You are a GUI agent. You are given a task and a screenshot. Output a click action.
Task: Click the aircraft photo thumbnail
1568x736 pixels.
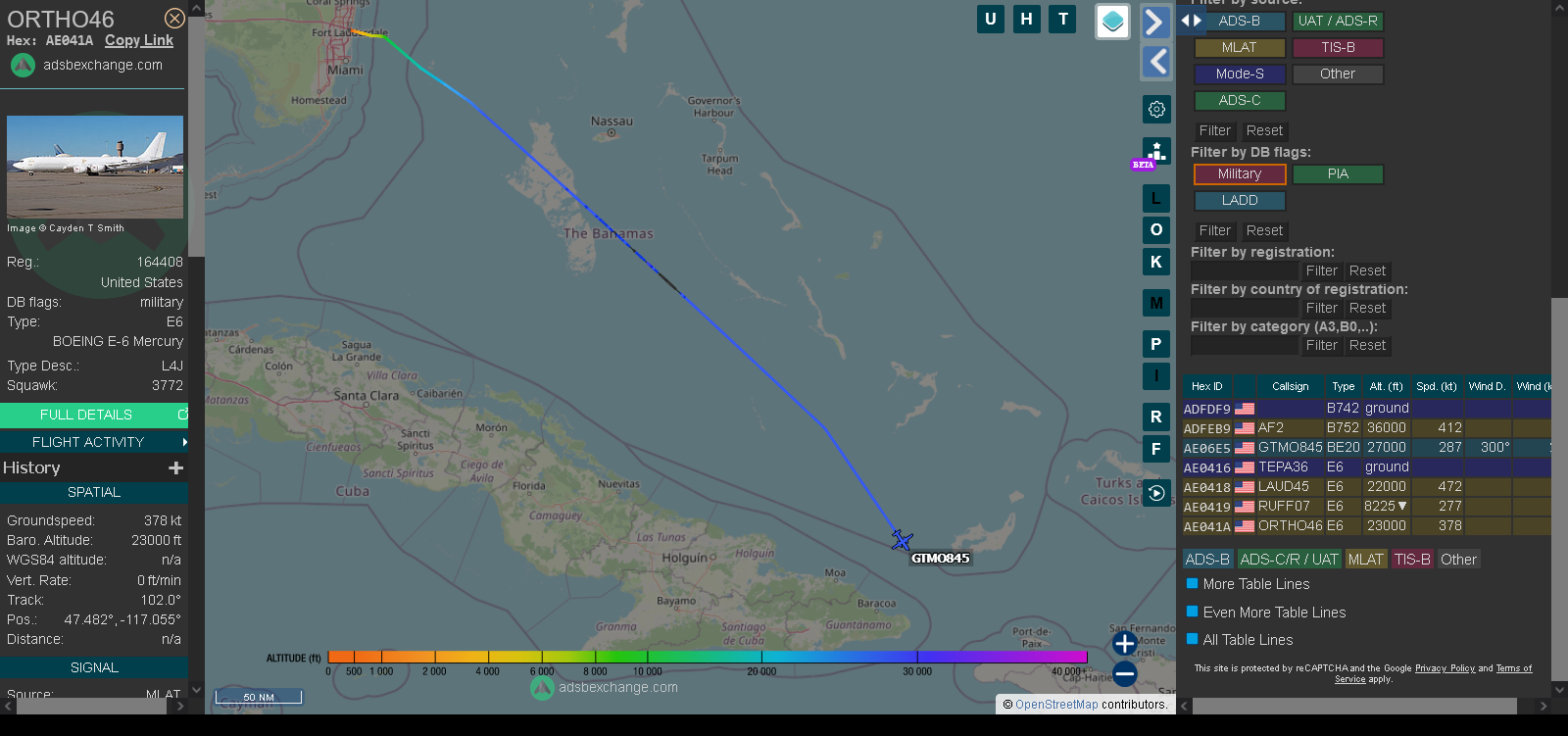(95, 167)
